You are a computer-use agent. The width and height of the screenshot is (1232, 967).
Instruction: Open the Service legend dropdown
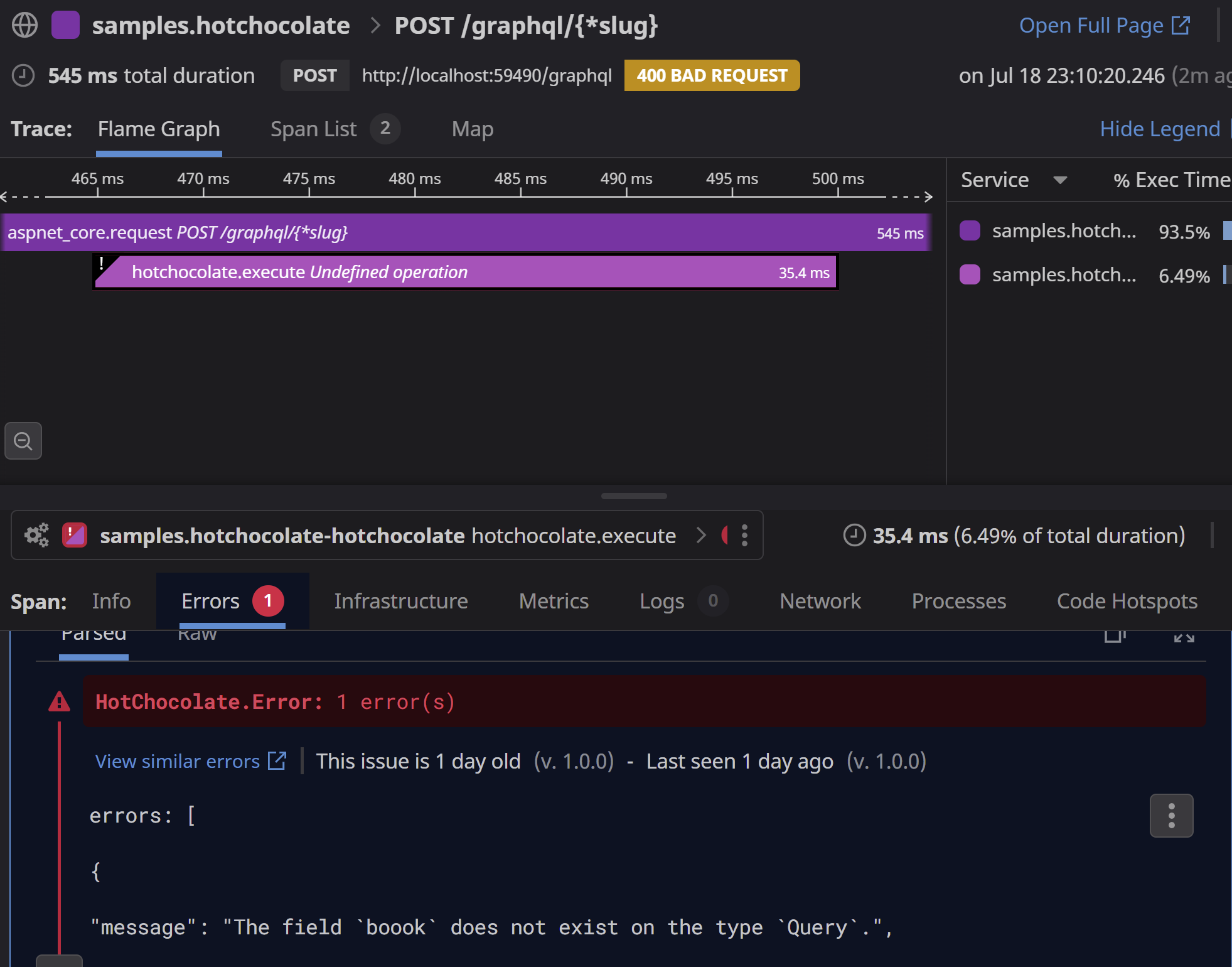[1060, 180]
